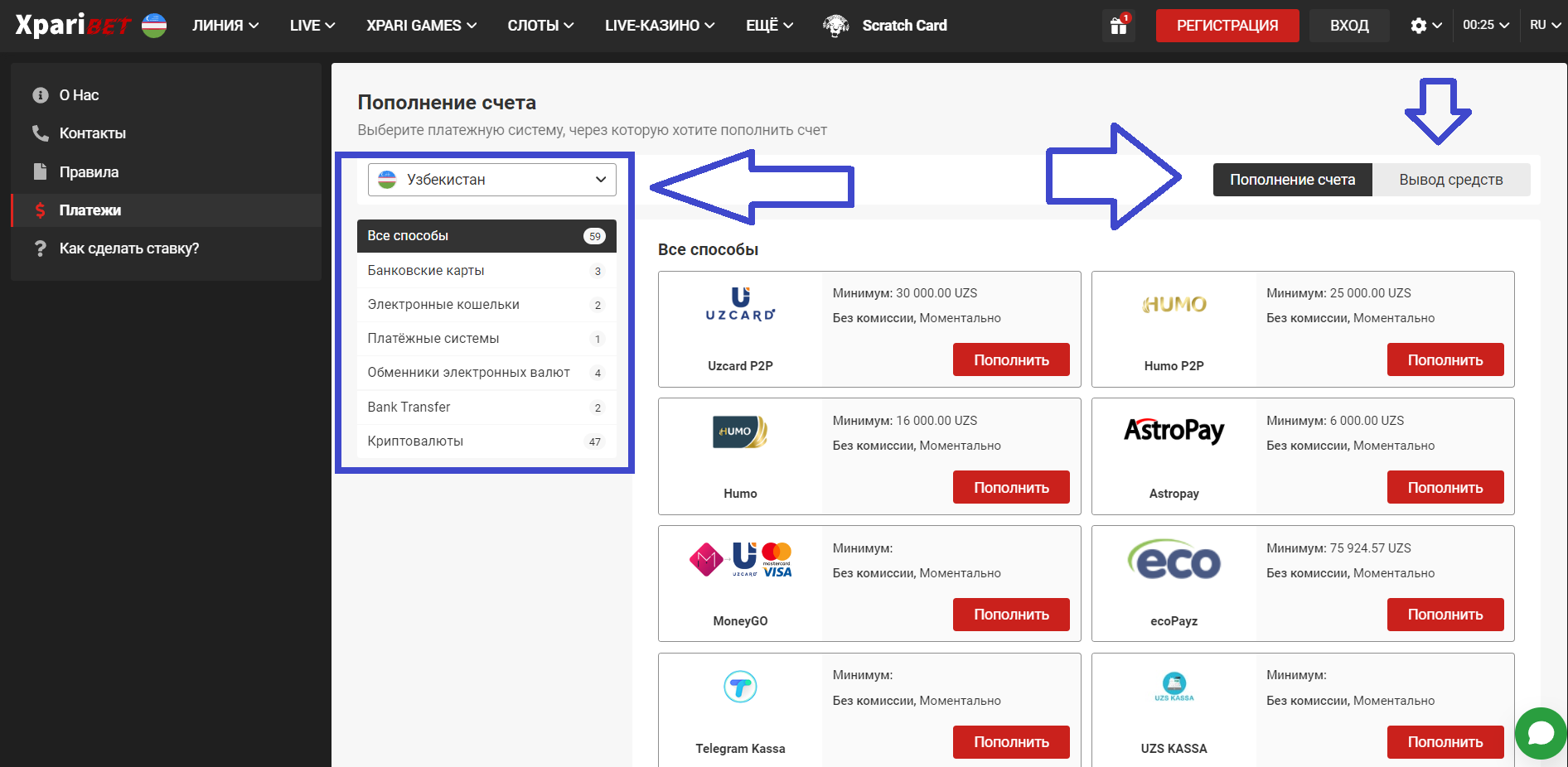Viewport: 1568px width, 767px height.
Task: Click Пополнить for MoneyGO
Action: pyautogui.click(x=1011, y=615)
